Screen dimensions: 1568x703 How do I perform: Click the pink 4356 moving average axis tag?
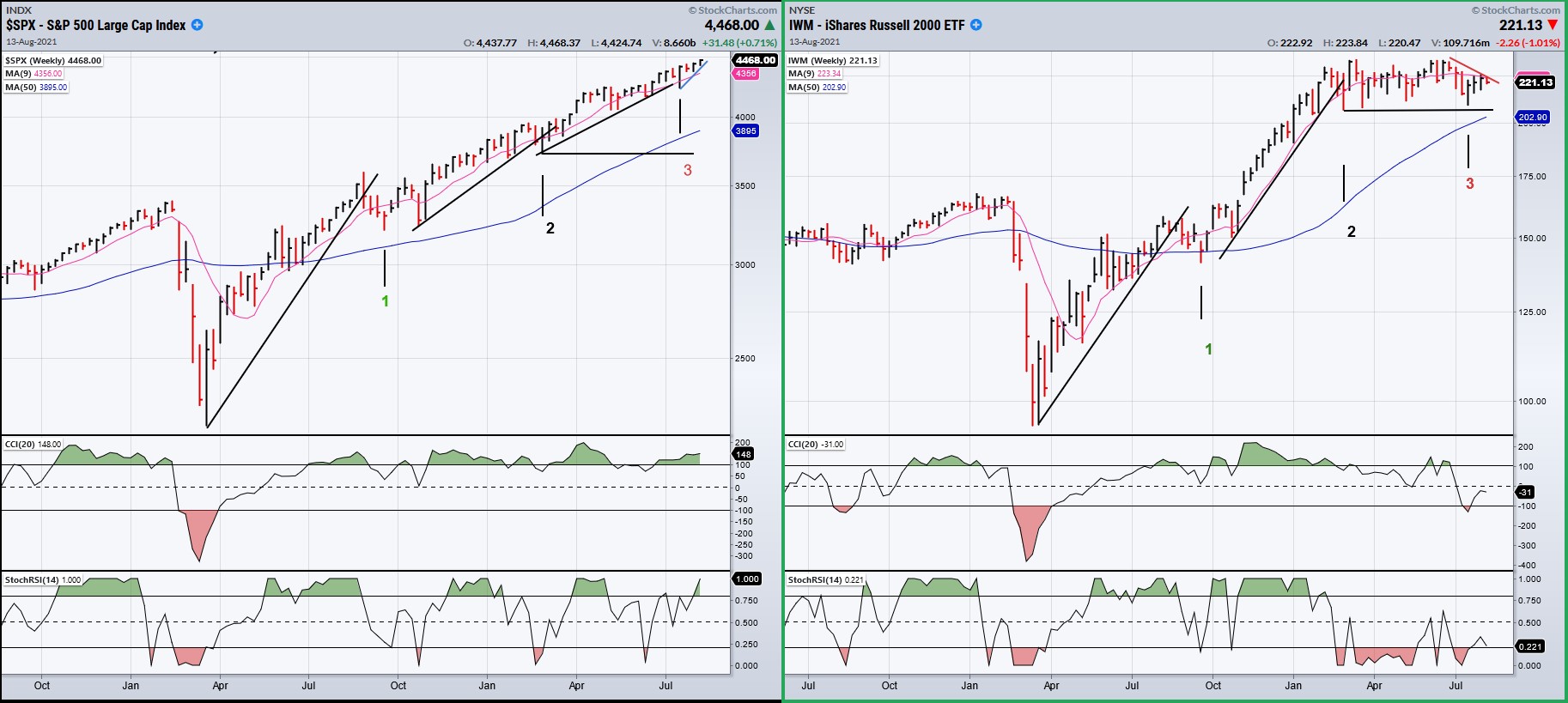point(745,74)
